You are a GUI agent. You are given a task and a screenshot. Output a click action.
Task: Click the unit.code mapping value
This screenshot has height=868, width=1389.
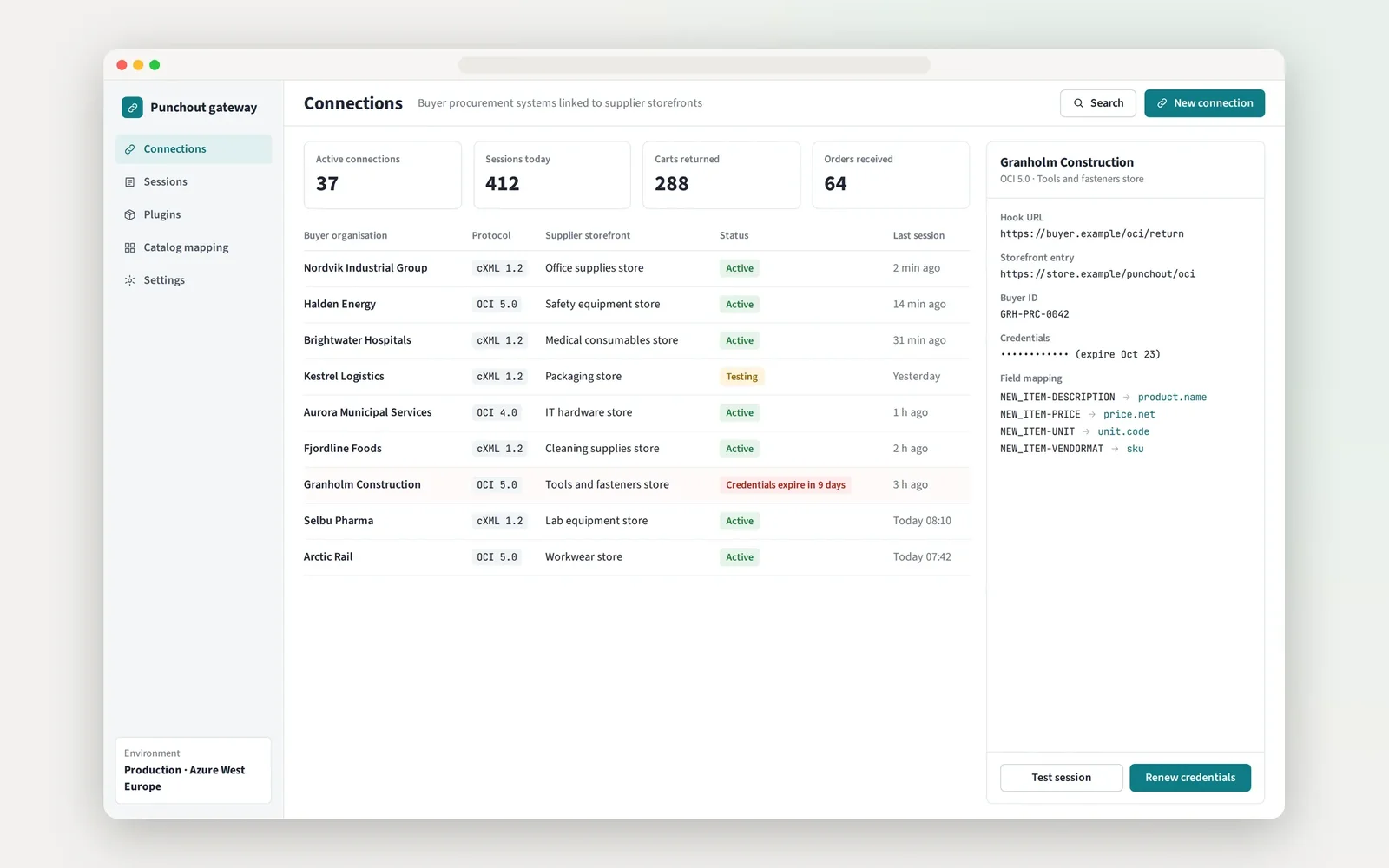click(x=1123, y=432)
